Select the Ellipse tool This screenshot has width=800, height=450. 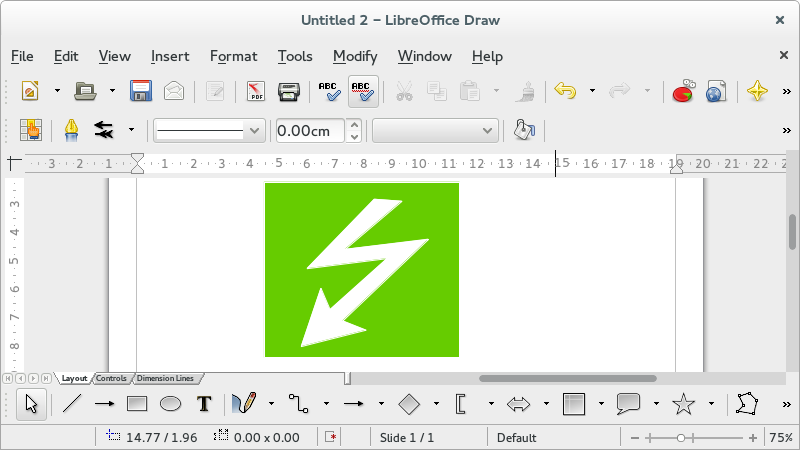pyautogui.click(x=170, y=404)
